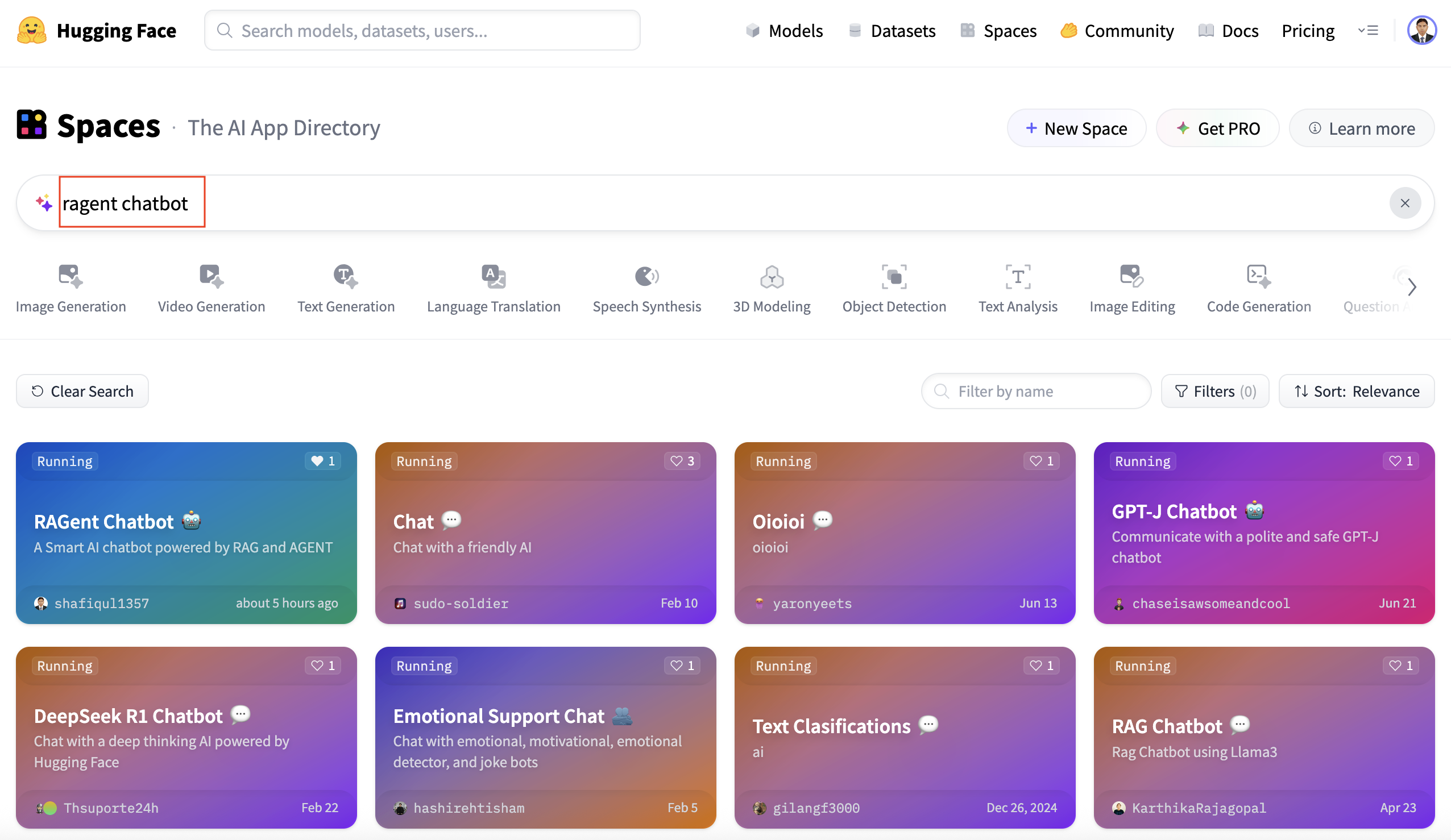Like the Text Clasifications space
The width and height of the screenshot is (1451, 840).
tap(1042, 666)
